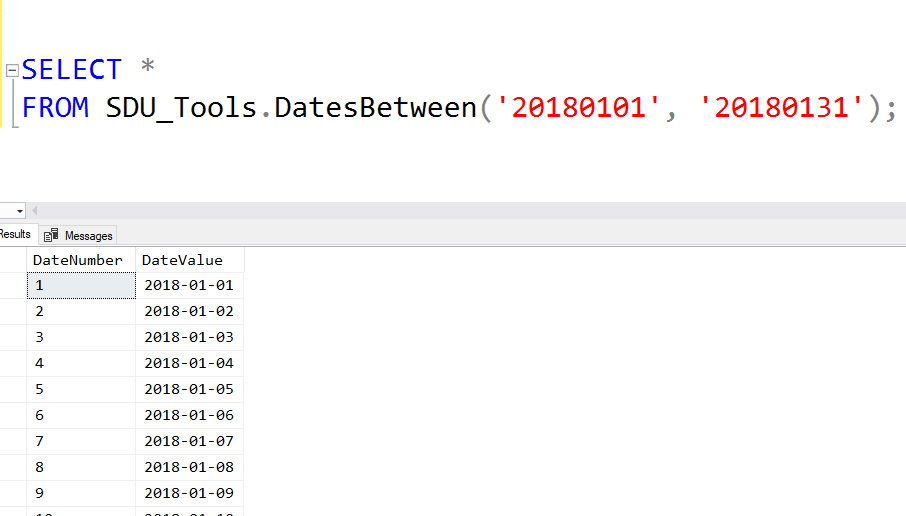Click the DatesBetween function name

click(x=375, y=107)
